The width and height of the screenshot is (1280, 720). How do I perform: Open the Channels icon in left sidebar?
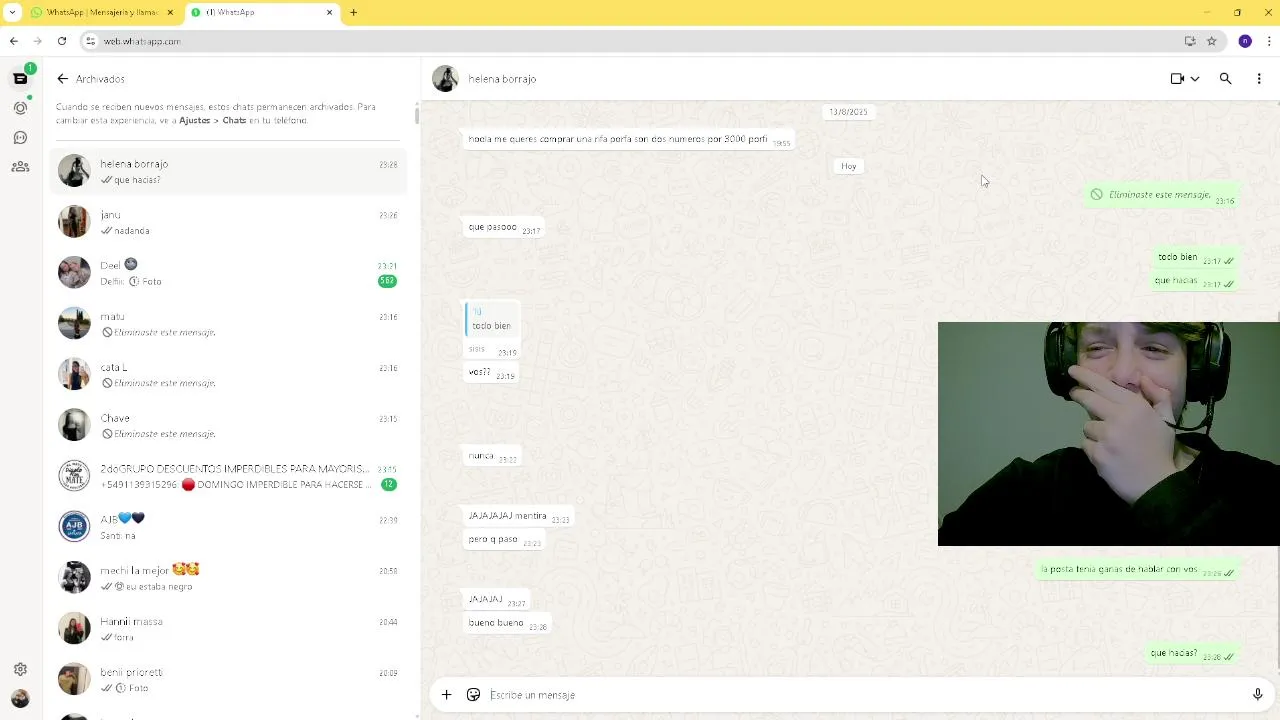click(20, 137)
